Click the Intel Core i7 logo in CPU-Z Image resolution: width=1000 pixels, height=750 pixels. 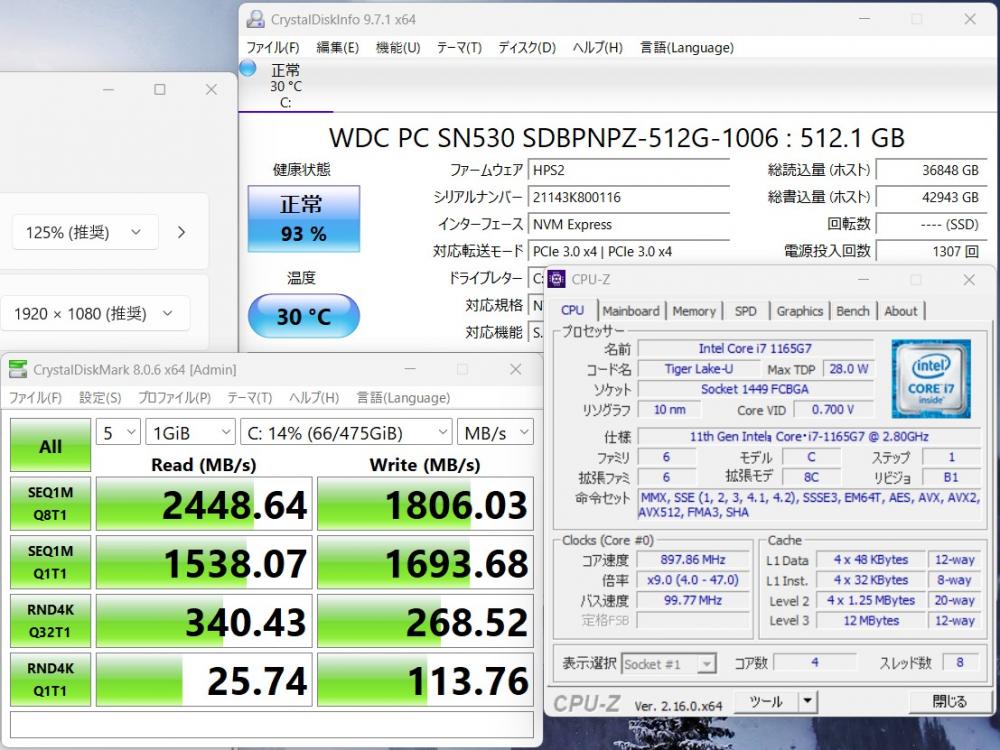(x=931, y=379)
